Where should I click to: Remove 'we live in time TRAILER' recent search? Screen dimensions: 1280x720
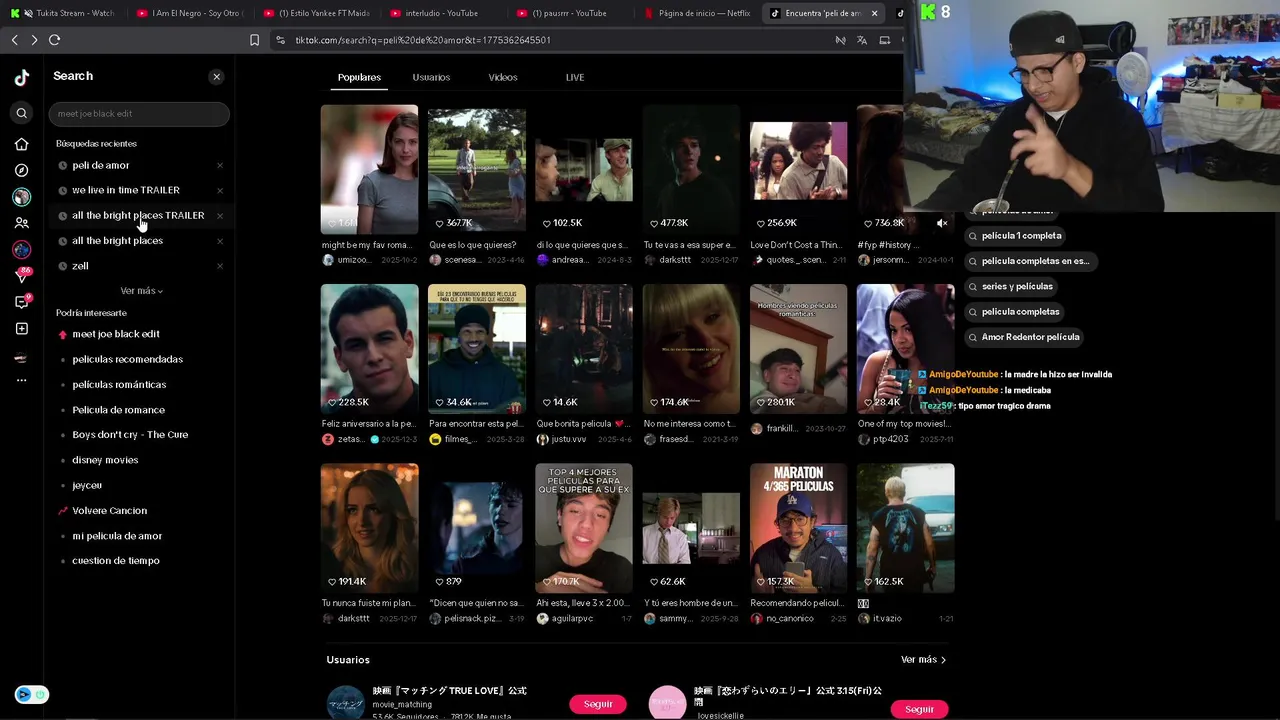pyautogui.click(x=220, y=190)
